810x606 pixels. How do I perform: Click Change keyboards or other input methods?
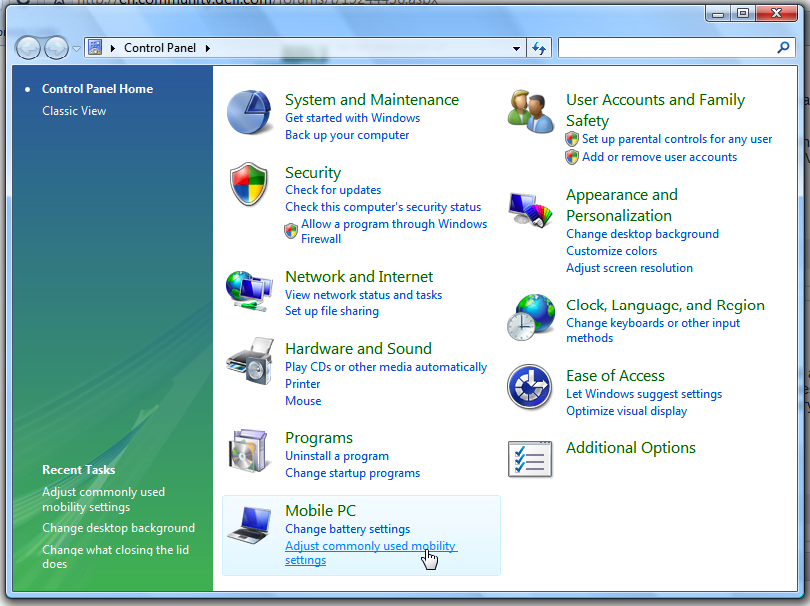[653, 330]
